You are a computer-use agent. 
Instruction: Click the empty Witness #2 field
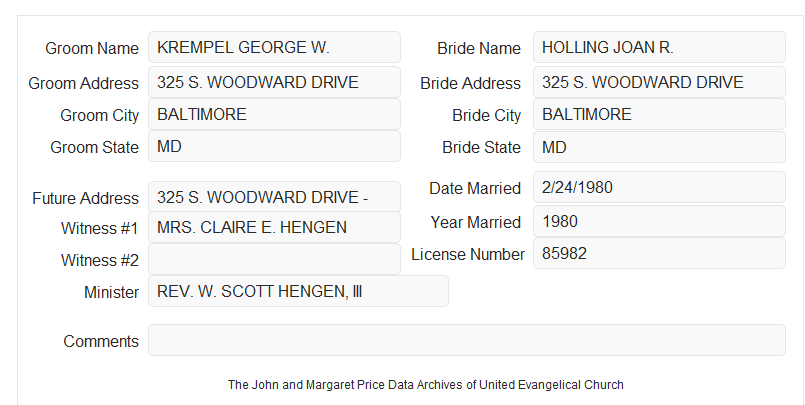pos(274,259)
